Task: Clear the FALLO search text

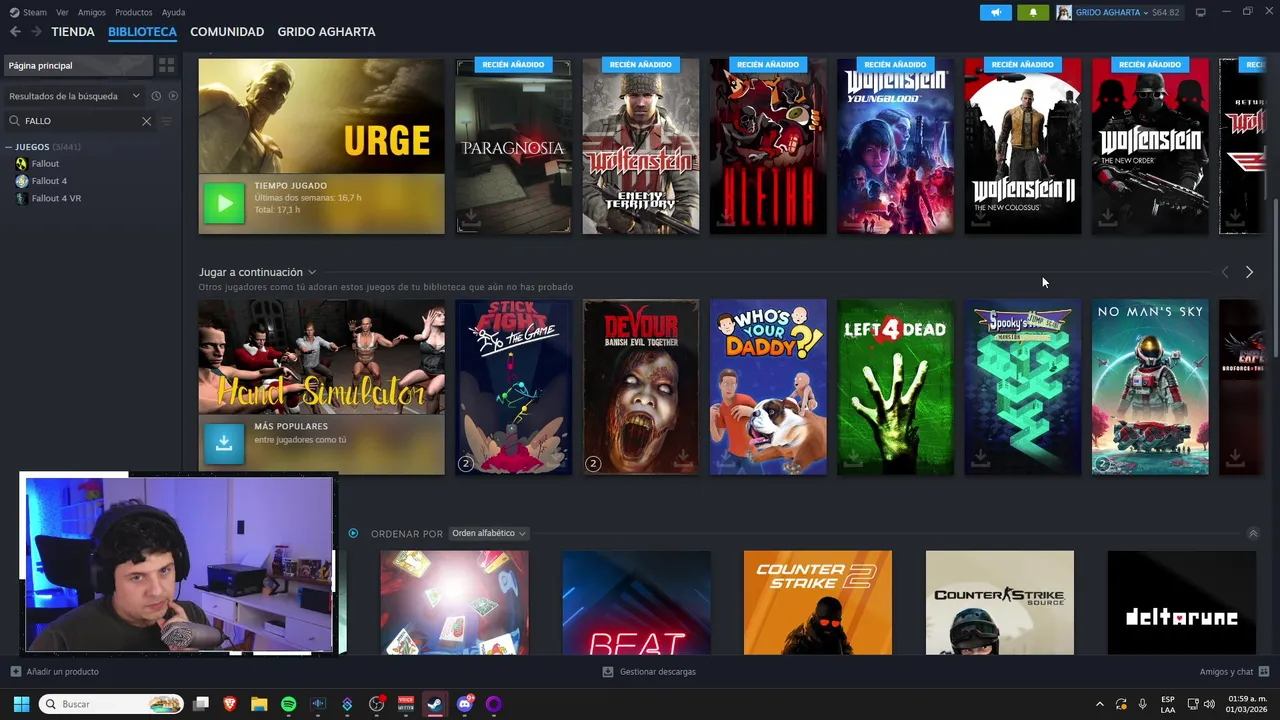Action: click(146, 121)
